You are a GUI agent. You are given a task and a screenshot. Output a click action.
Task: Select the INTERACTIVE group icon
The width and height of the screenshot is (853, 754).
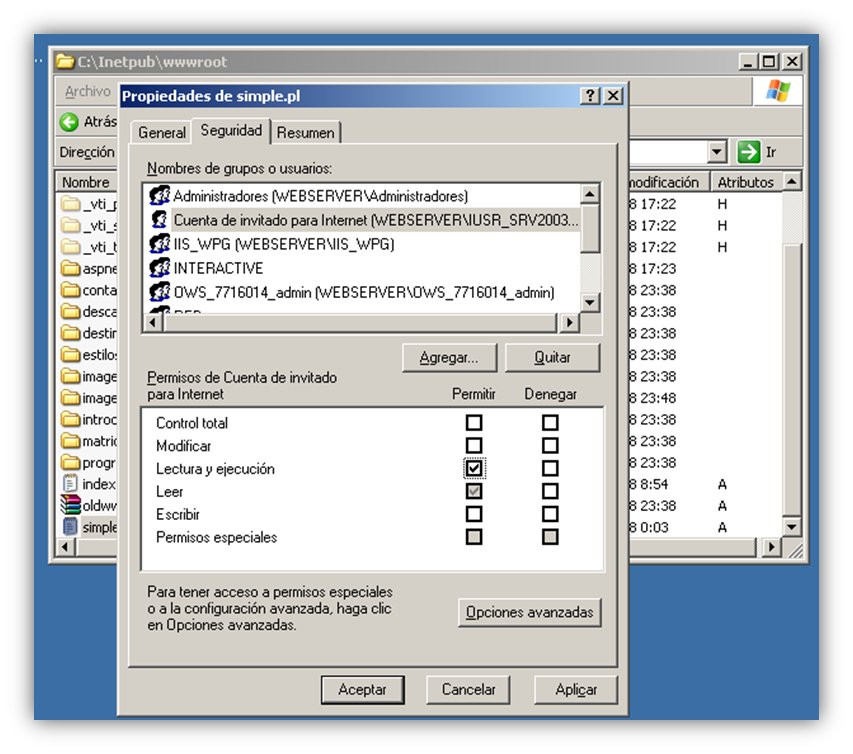pyautogui.click(x=159, y=268)
